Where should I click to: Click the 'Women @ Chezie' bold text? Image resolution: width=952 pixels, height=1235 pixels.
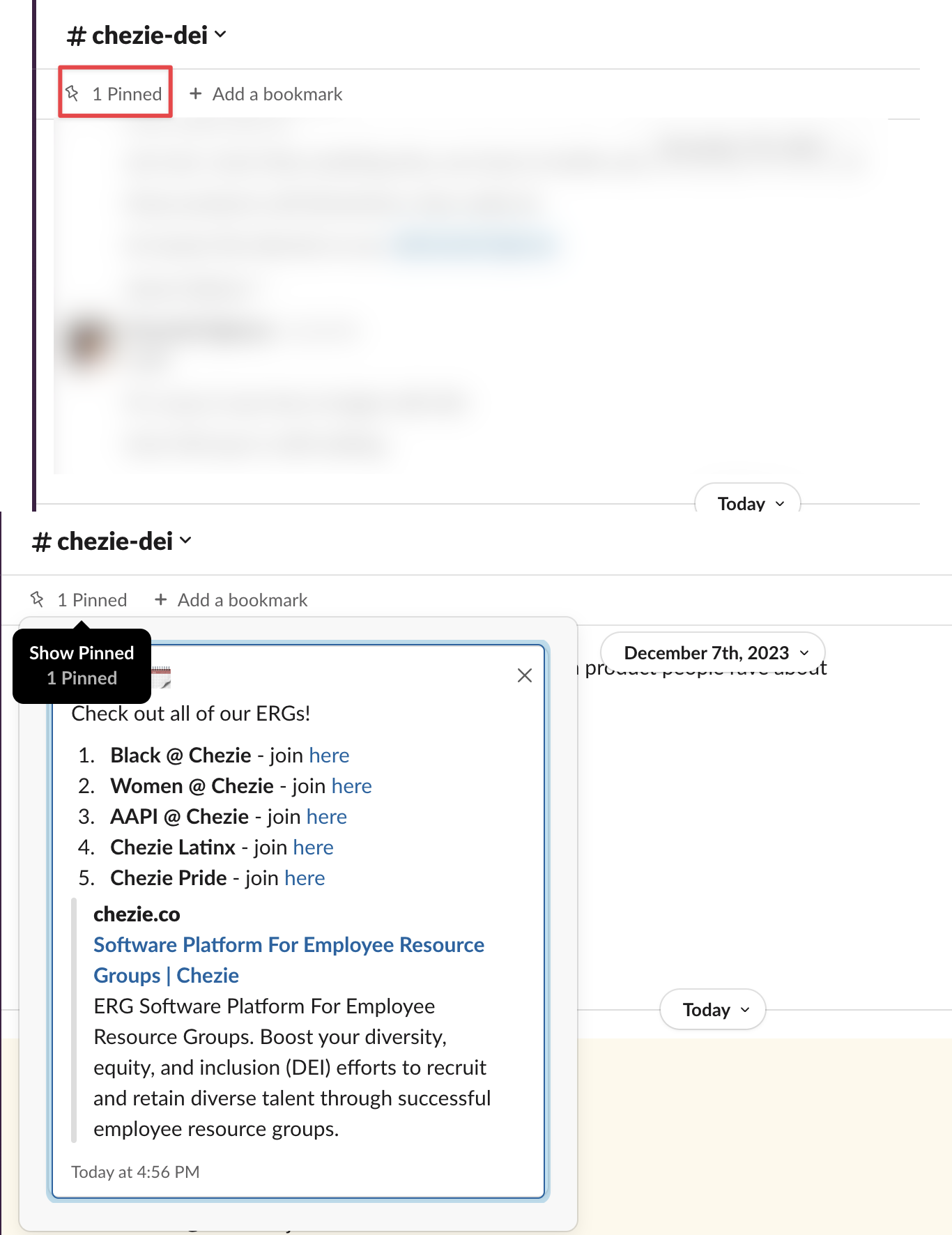pos(192,786)
